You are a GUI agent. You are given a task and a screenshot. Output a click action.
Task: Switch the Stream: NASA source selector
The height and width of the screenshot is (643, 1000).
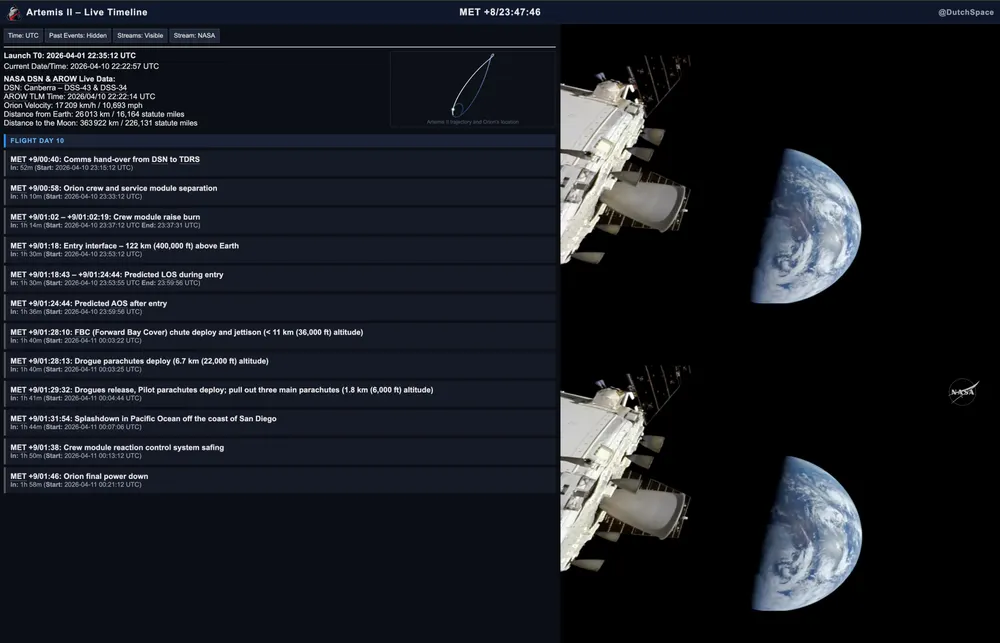coord(194,35)
